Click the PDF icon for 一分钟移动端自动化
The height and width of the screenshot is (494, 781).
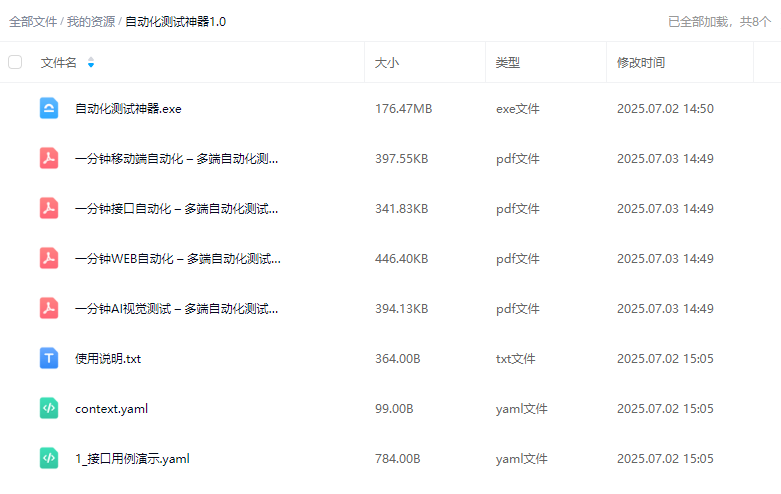(x=49, y=158)
